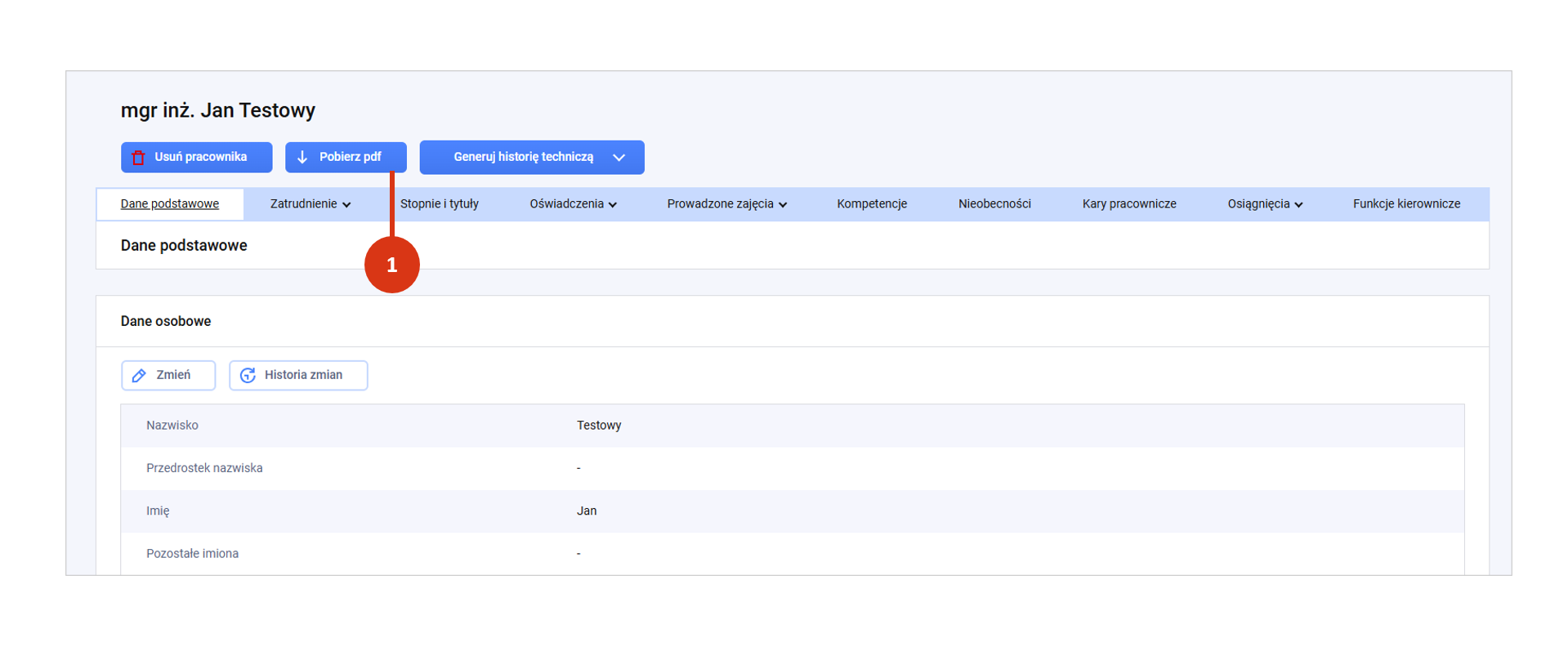
Task: Open the Oświadczenia dropdown arrow
Action: coord(613,205)
